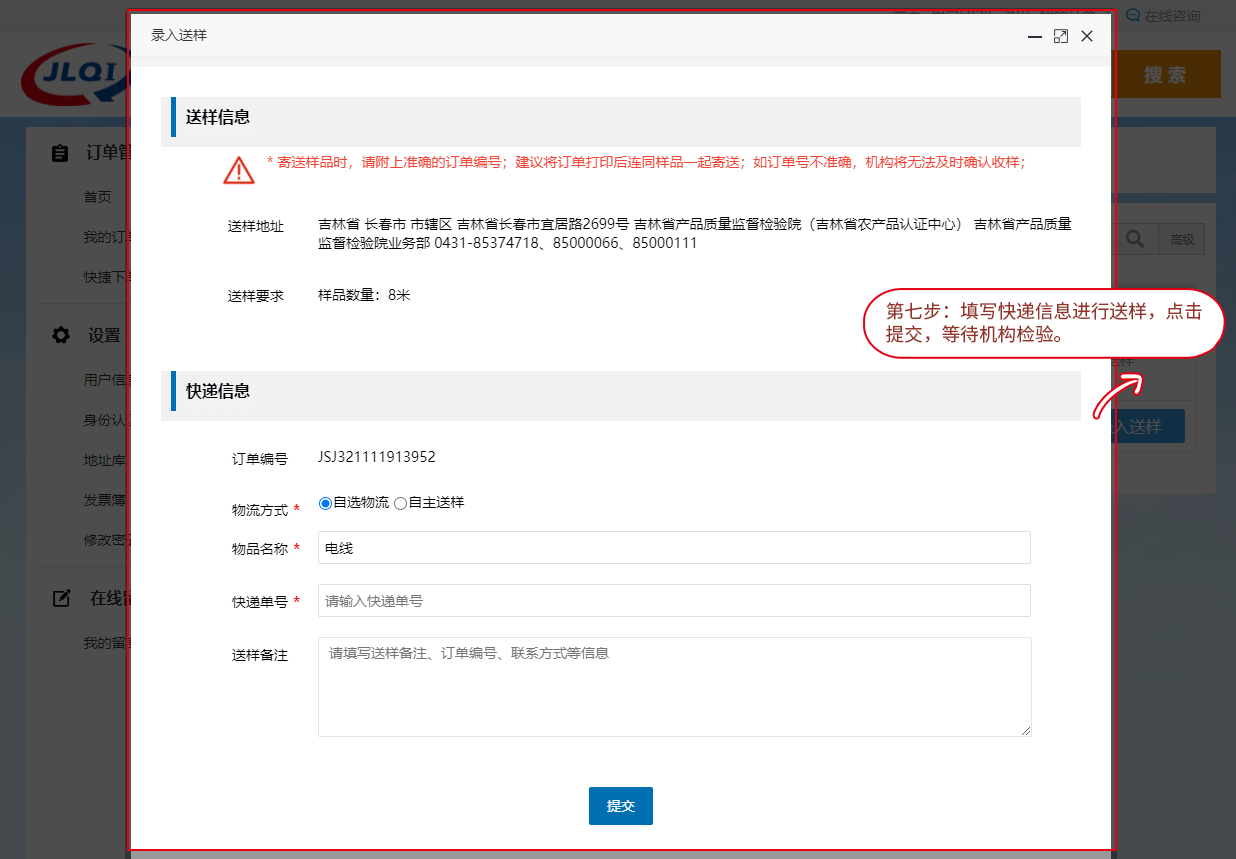The height and width of the screenshot is (859, 1236).
Task: Close the 录入送样 dialog
Action: [x=1087, y=36]
